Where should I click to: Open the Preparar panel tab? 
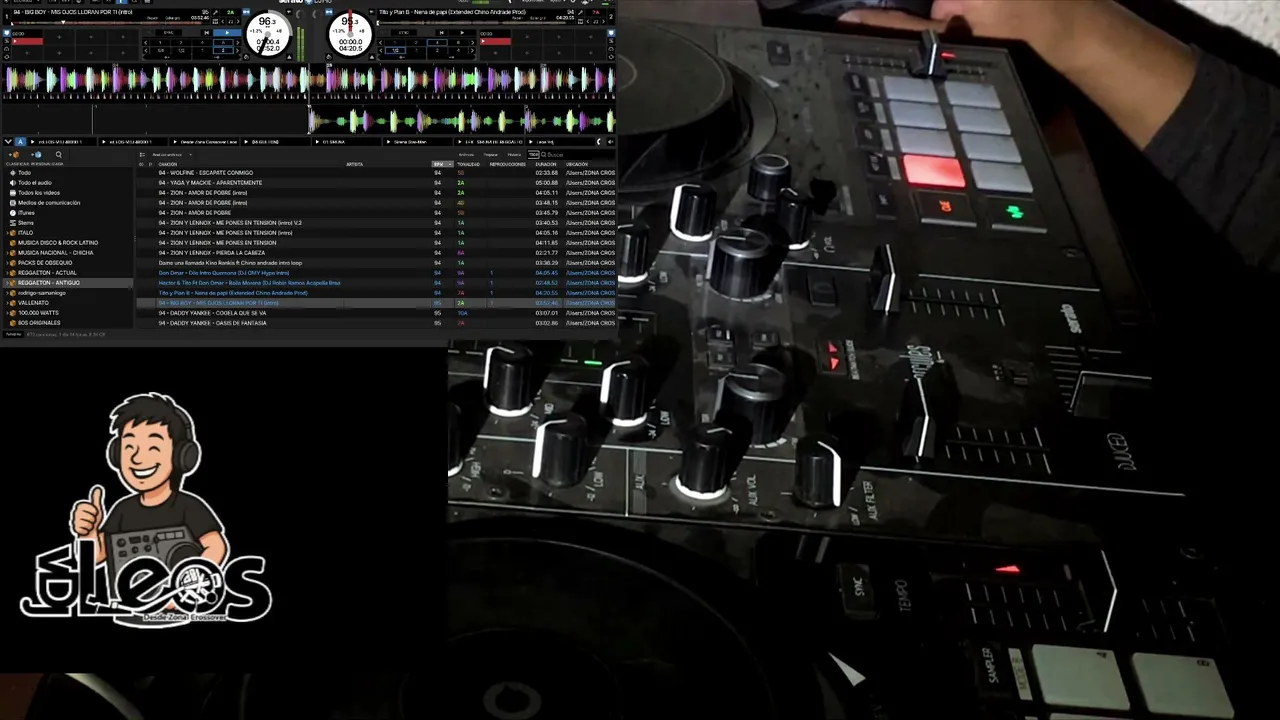tap(490, 154)
